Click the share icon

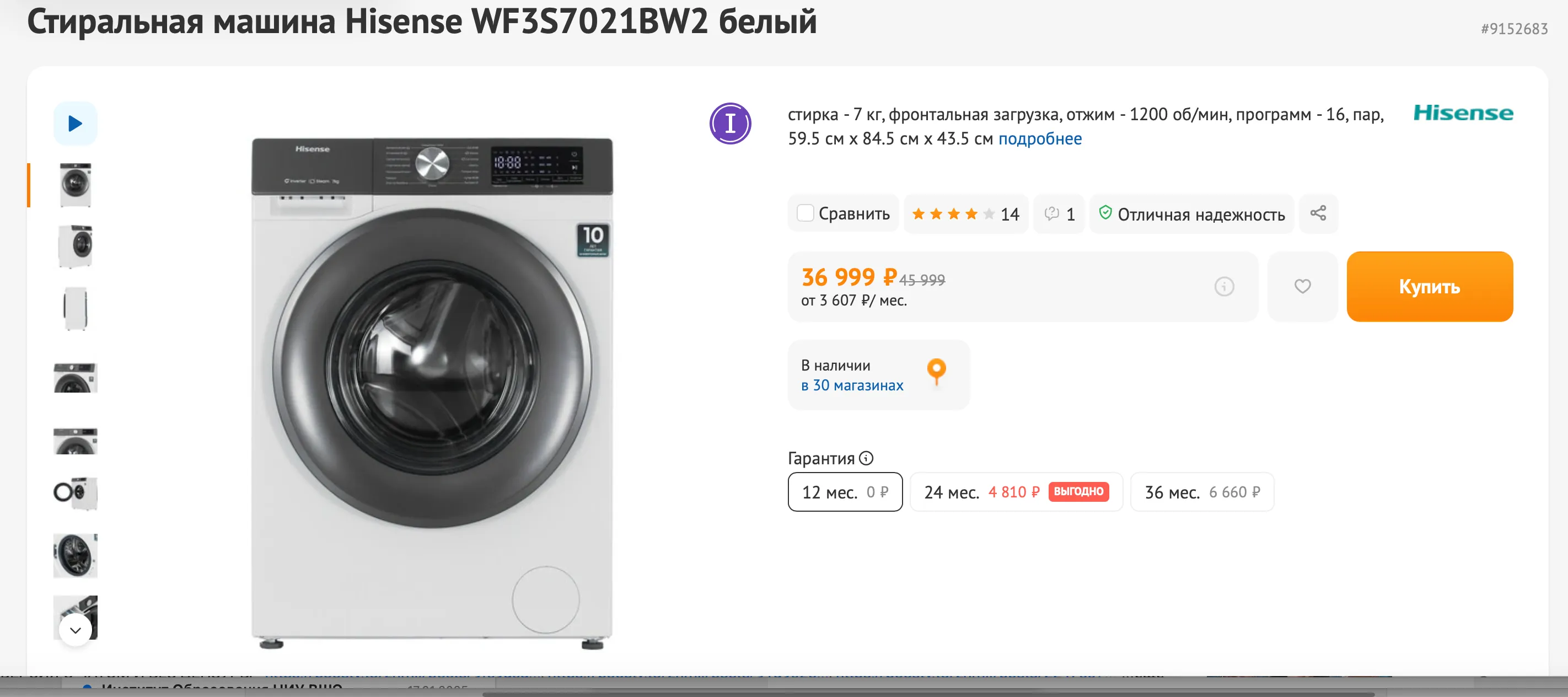tap(1318, 213)
